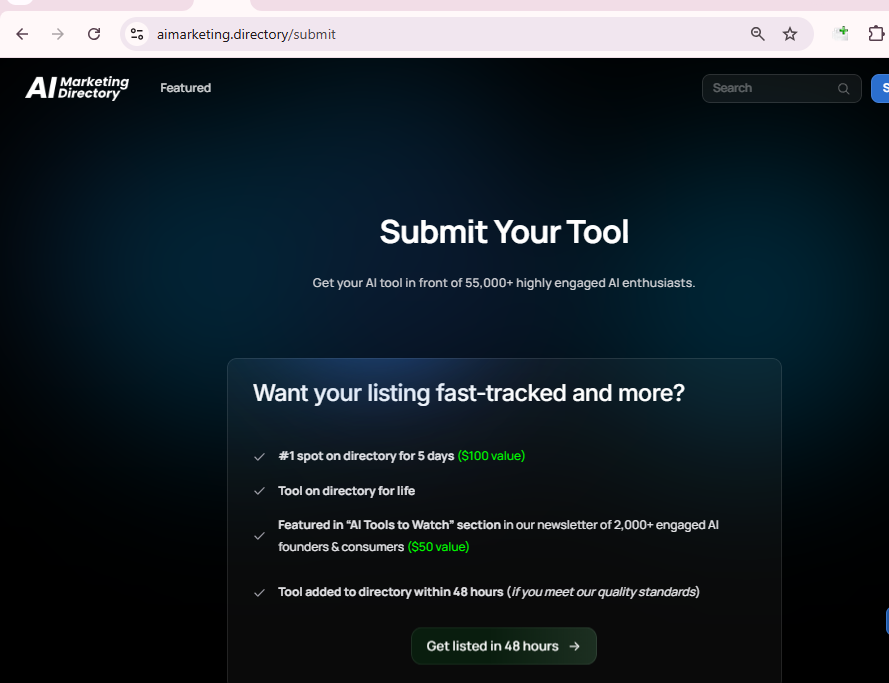The height and width of the screenshot is (683, 889).
Task: Click the zoom magnifier icon in address bar
Action: tap(758, 34)
